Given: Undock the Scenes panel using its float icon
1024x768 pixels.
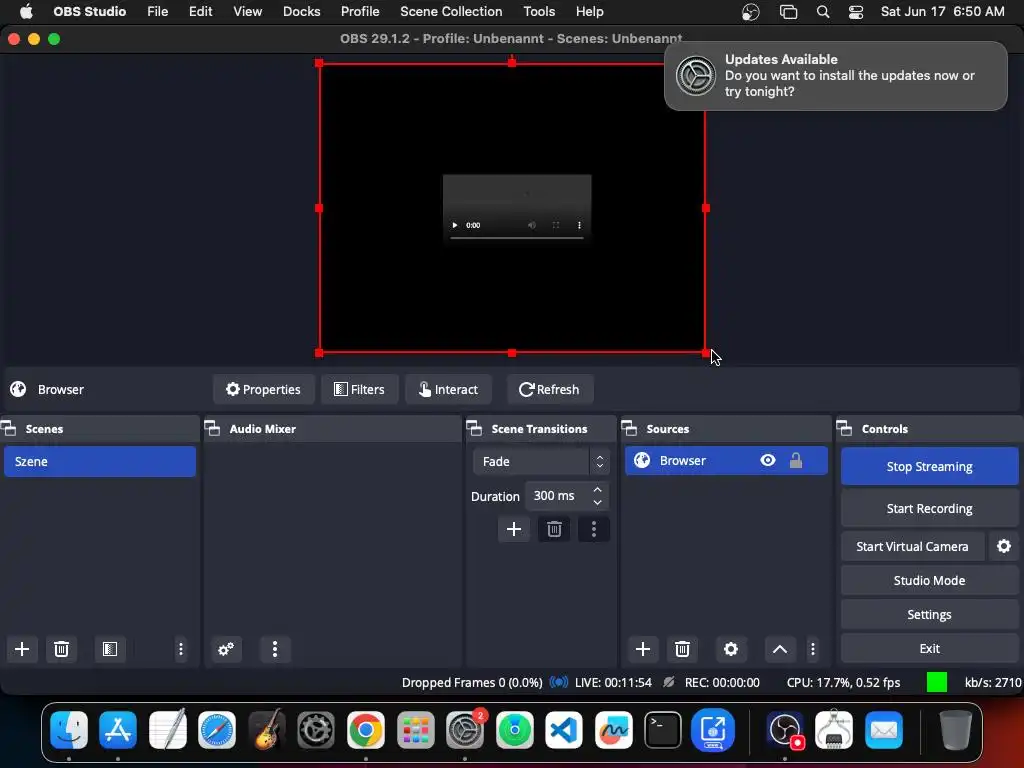Looking at the screenshot, I should [8, 428].
